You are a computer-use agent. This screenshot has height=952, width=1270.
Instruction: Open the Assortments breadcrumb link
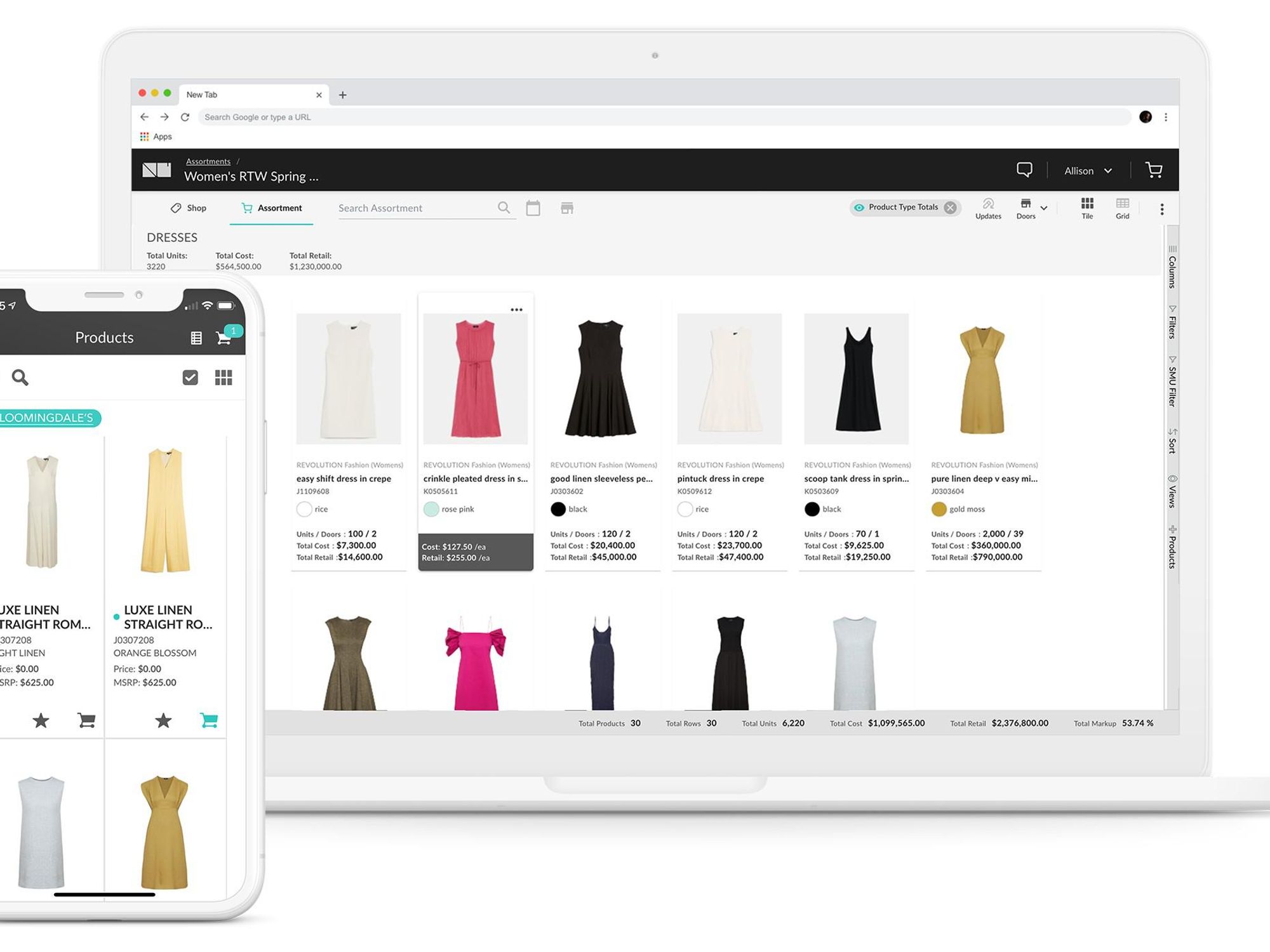point(208,161)
